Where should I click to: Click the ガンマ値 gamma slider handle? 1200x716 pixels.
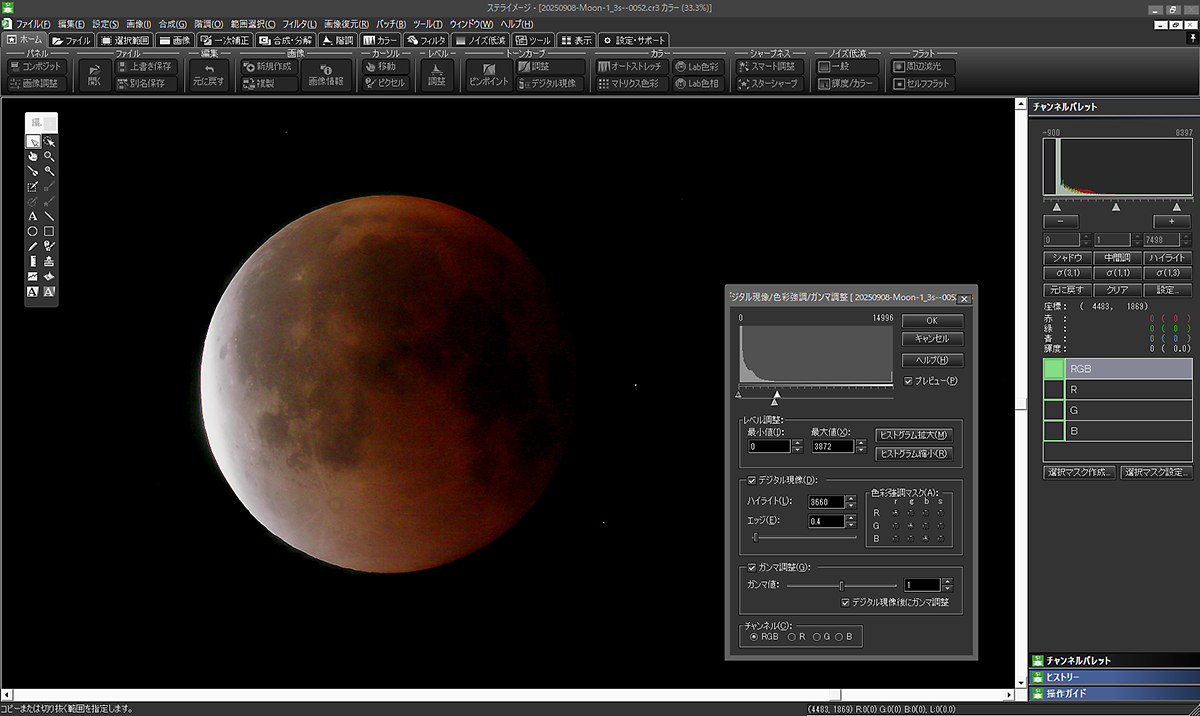click(841, 585)
